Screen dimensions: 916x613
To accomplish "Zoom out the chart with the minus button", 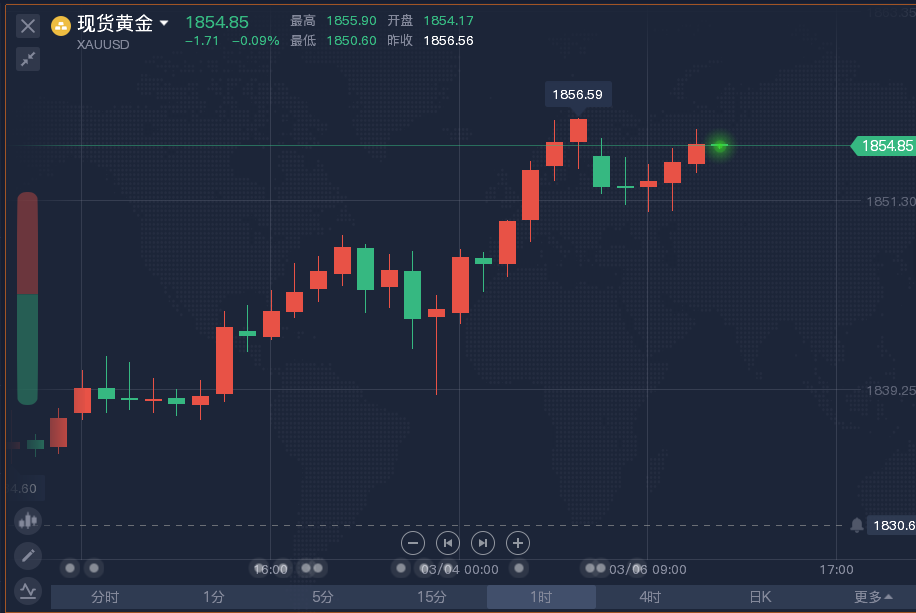I will pyautogui.click(x=413, y=543).
